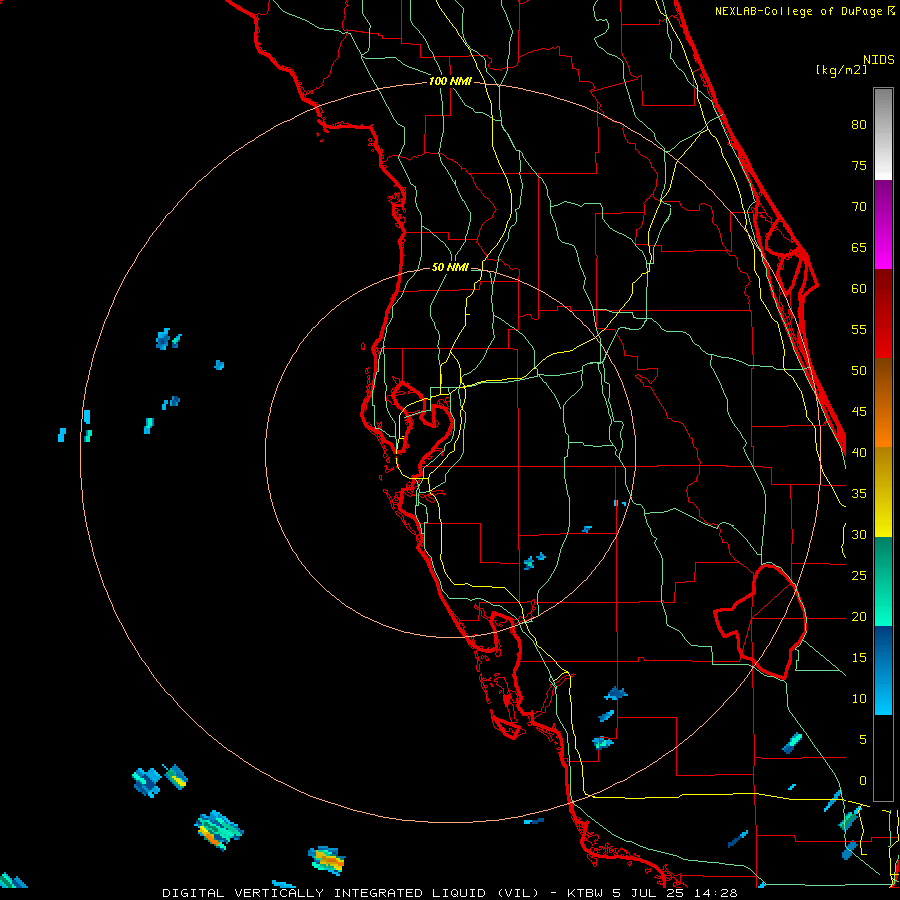Click the 14:28 timestamp in the caption
The height and width of the screenshot is (900, 900).
(x=718, y=893)
